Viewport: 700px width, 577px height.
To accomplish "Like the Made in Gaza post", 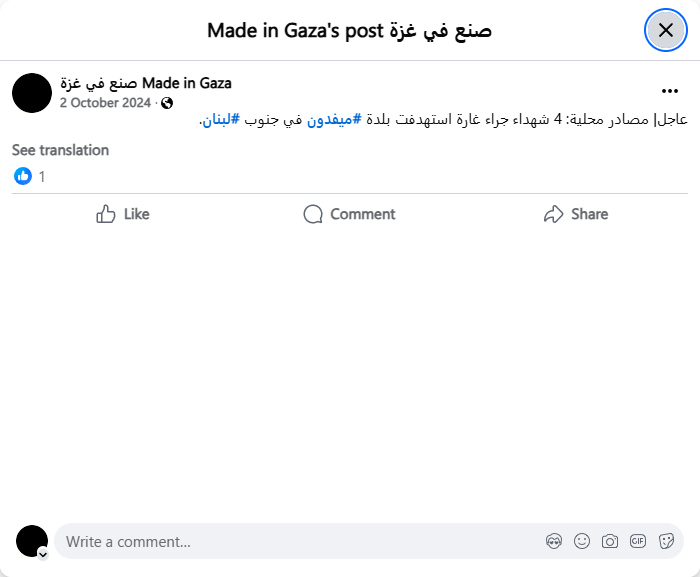I will coord(123,214).
